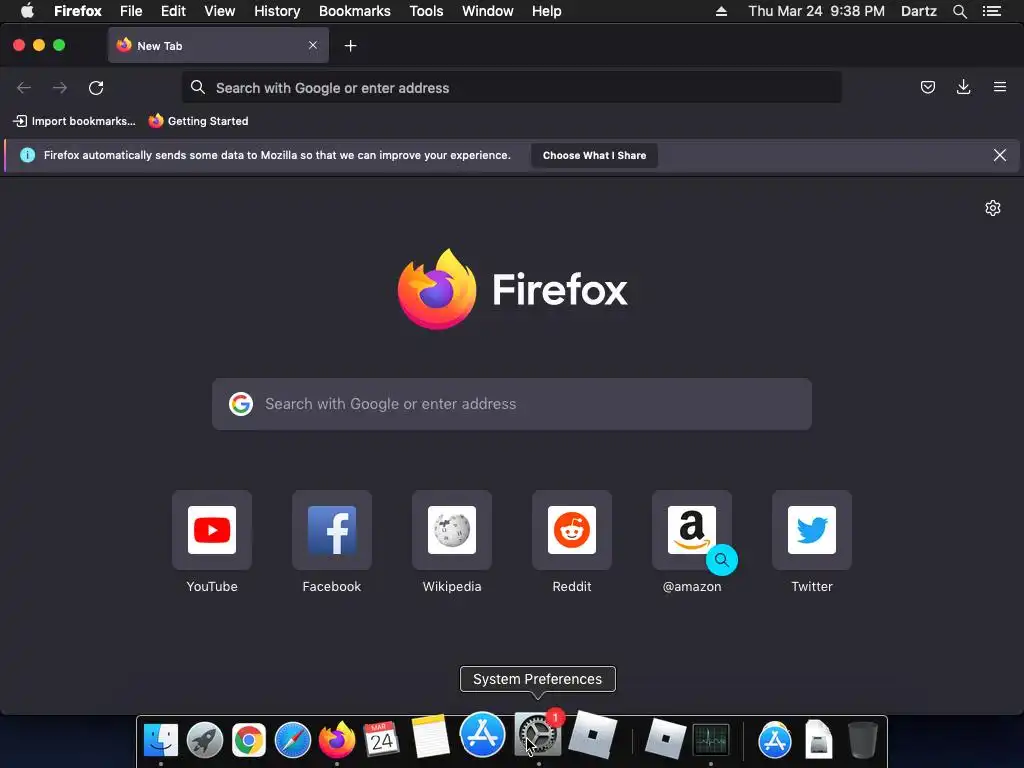1024x768 pixels.
Task: Open a new tab with plus button
Action: tap(351, 46)
